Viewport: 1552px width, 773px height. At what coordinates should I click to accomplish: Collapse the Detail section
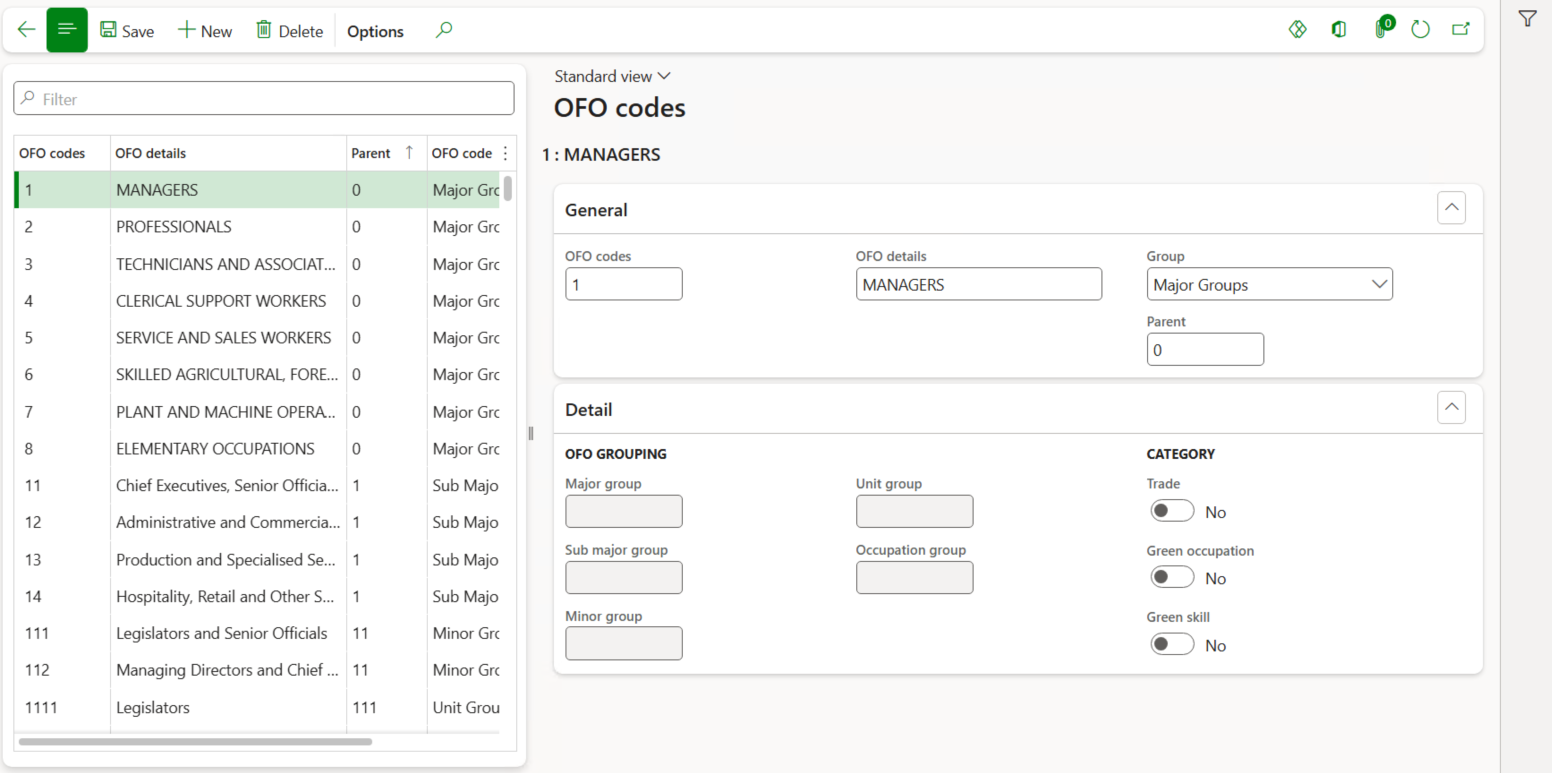click(1451, 408)
